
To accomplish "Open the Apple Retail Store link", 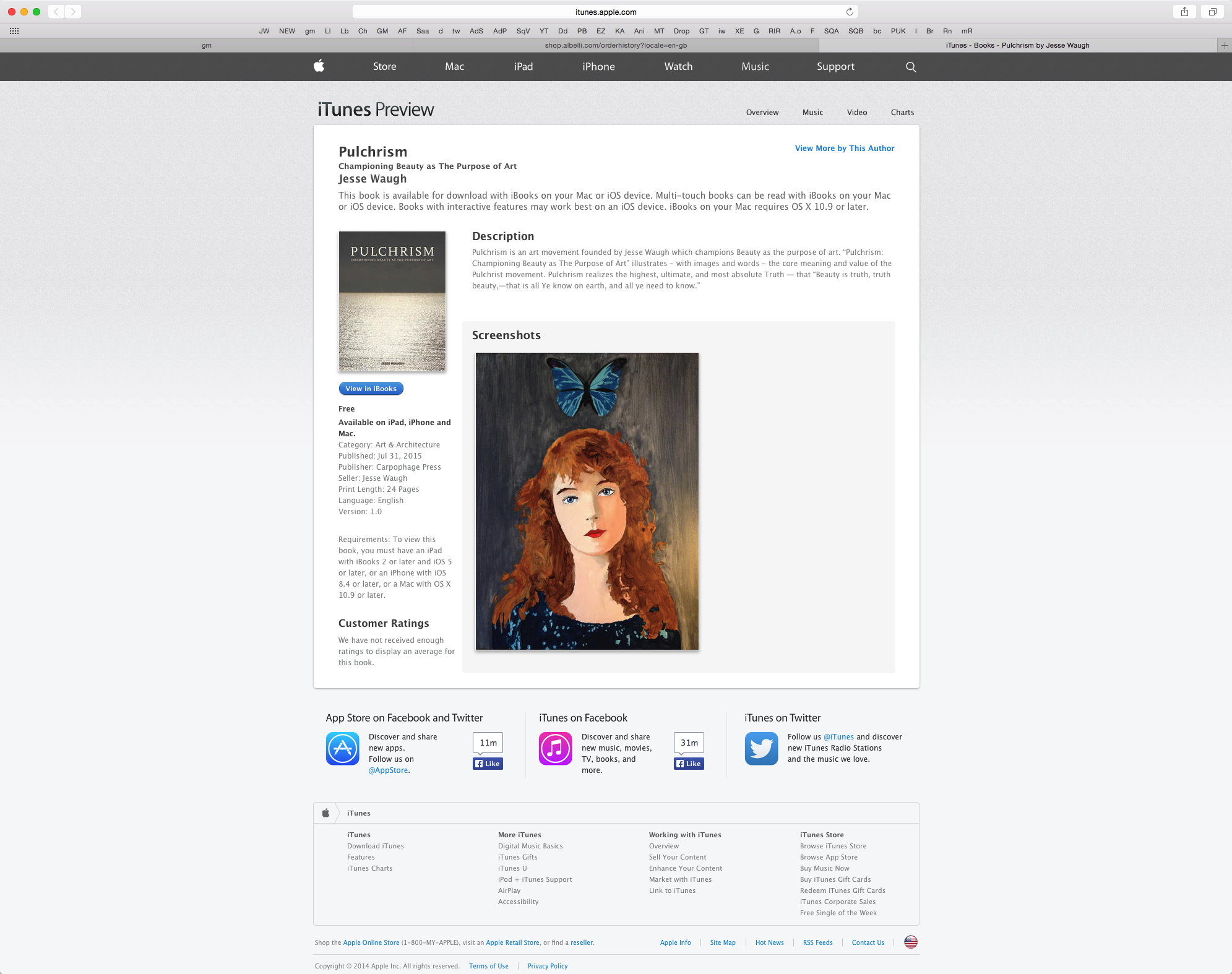I will 512,943.
